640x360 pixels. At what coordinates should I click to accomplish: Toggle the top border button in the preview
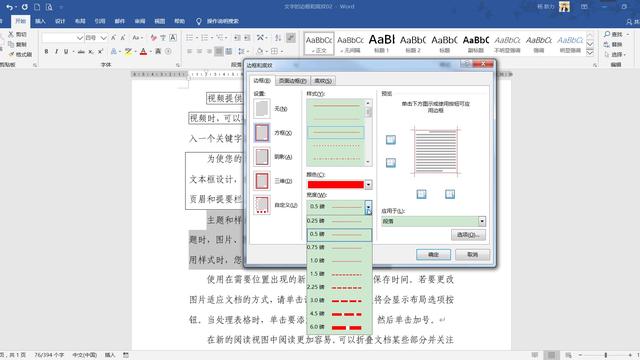coord(391,140)
